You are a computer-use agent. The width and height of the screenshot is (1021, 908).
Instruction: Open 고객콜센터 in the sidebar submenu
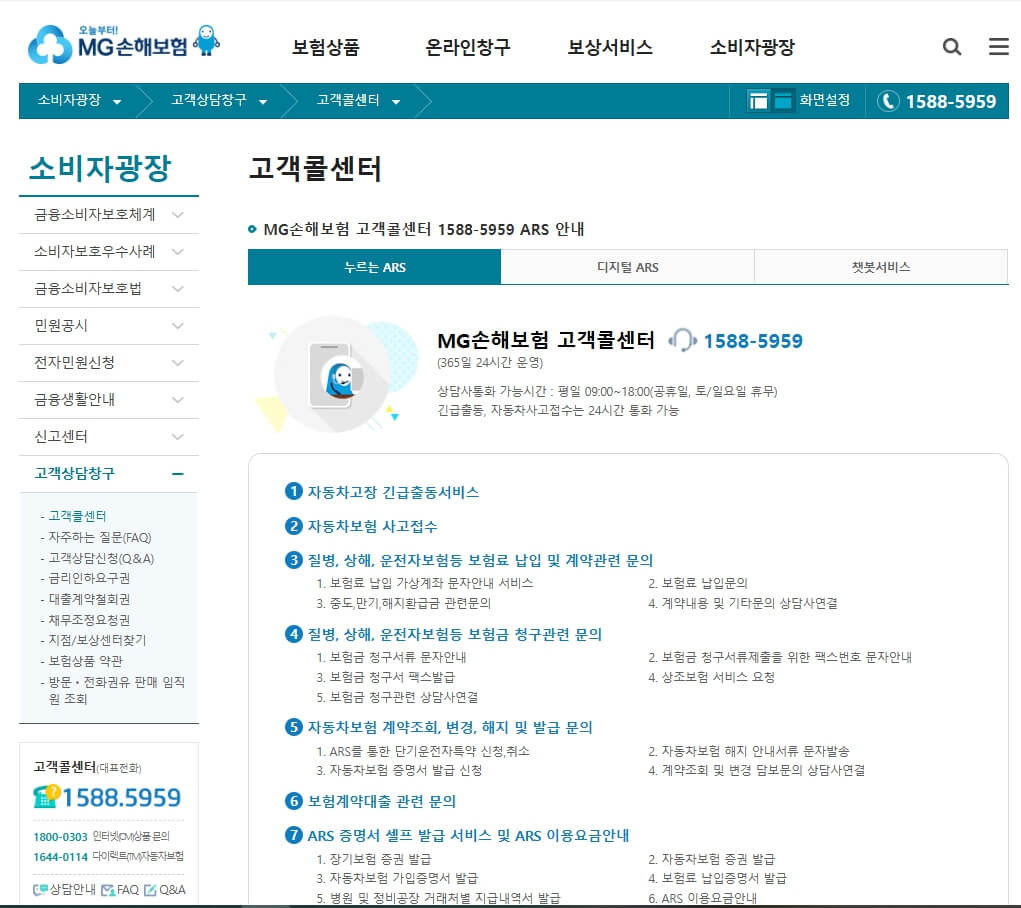(x=77, y=516)
